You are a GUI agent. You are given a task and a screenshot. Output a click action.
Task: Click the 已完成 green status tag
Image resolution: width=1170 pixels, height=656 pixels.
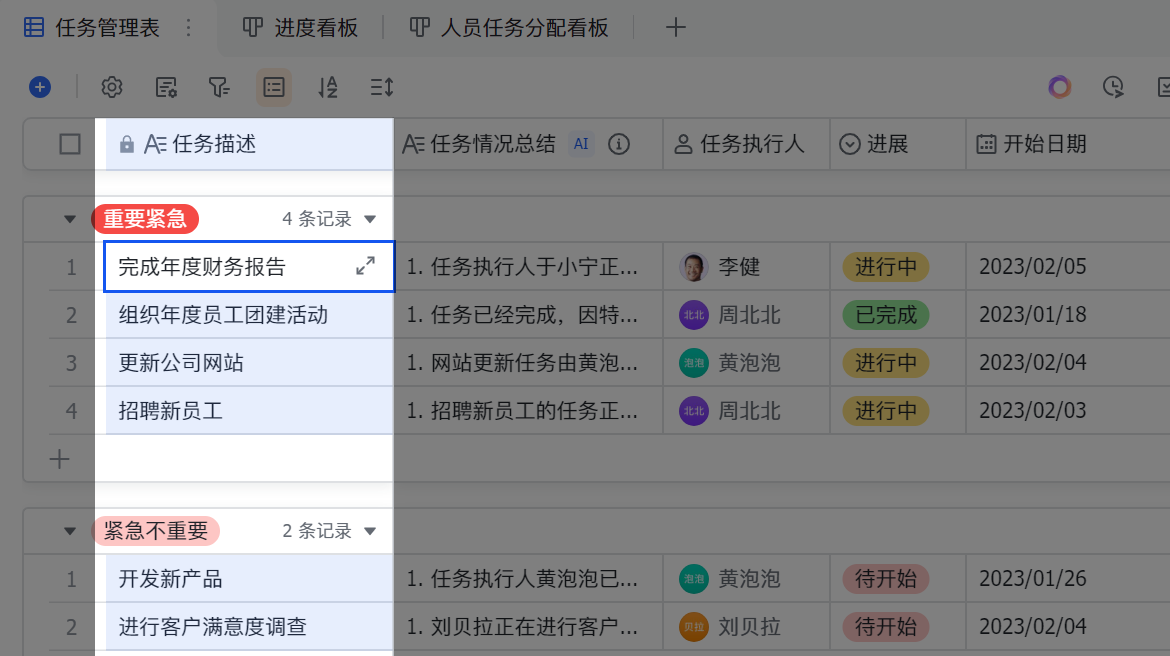(x=886, y=315)
